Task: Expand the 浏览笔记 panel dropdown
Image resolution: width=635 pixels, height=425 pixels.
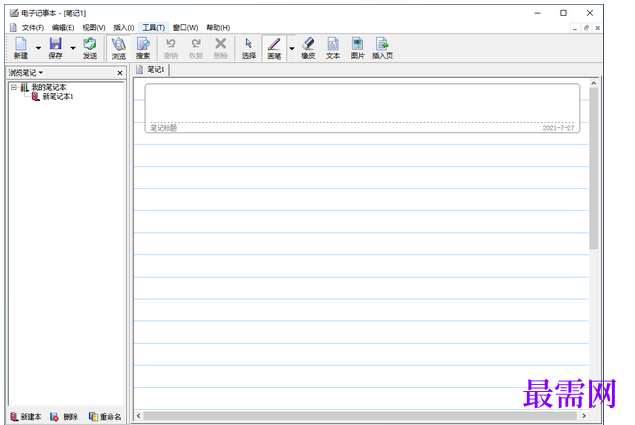Action: [42, 73]
